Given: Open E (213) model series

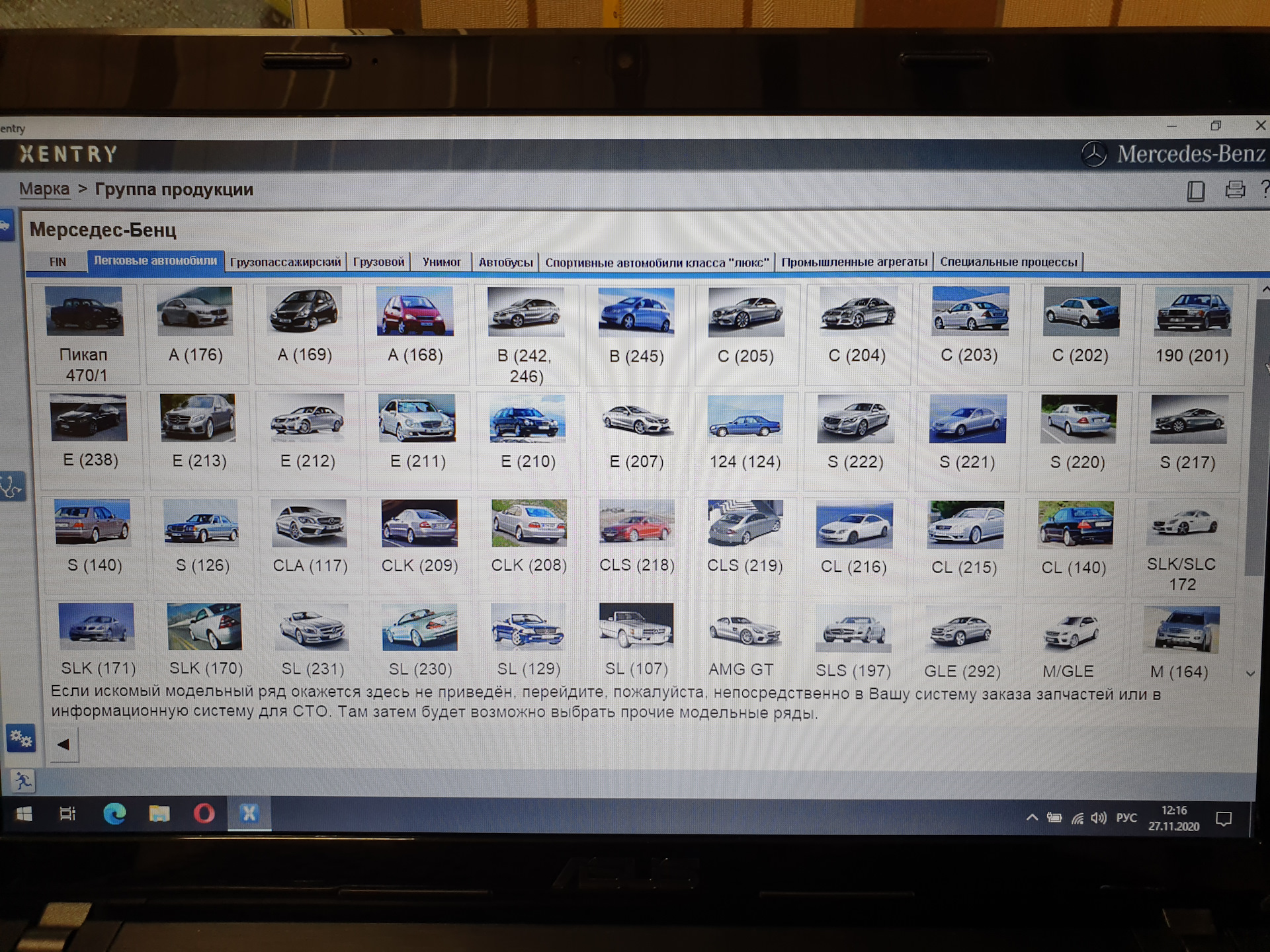Looking at the screenshot, I should point(198,418).
